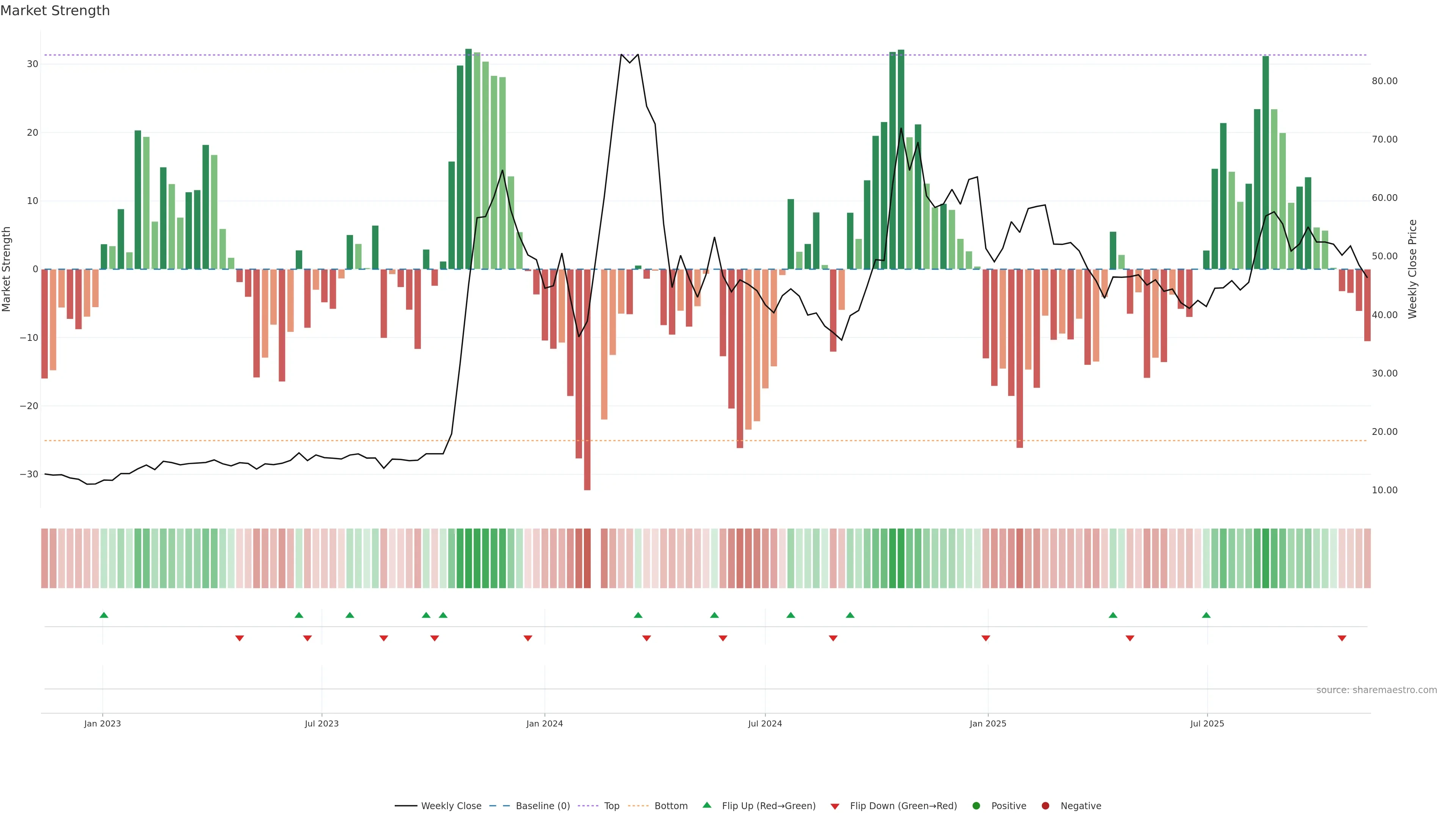Image resolution: width=1456 pixels, height=819 pixels.
Task: Click the first flip-up marker near Jan 2023
Action: point(104,615)
